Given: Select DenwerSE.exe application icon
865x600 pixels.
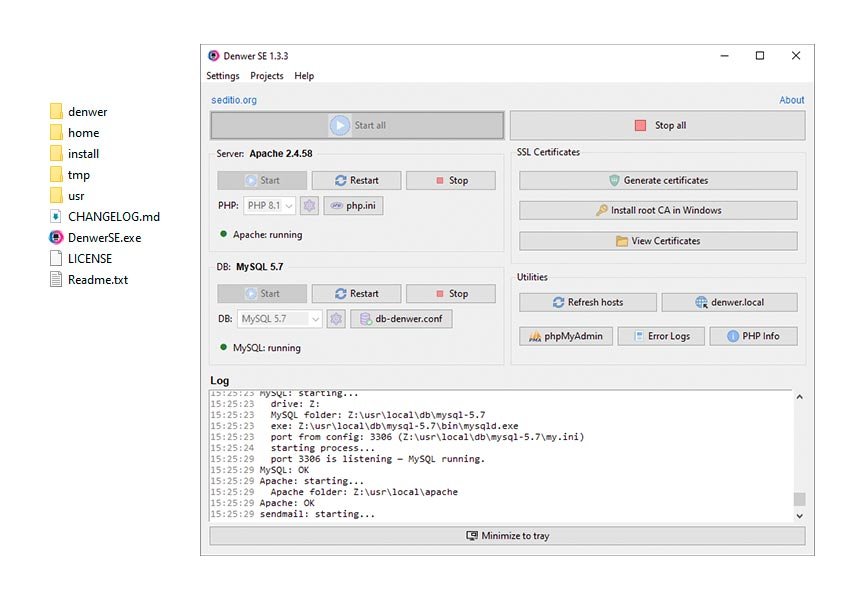Looking at the screenshot, I should pos(56,237).
